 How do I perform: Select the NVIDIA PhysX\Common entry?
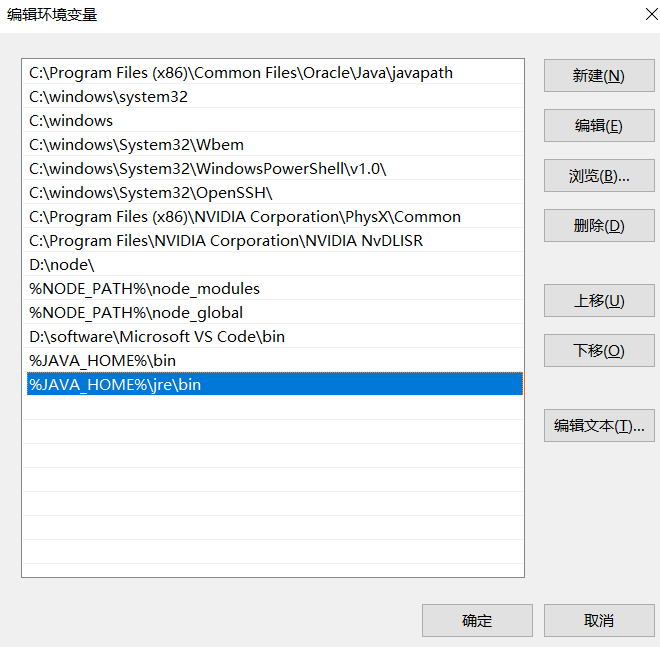273,217
